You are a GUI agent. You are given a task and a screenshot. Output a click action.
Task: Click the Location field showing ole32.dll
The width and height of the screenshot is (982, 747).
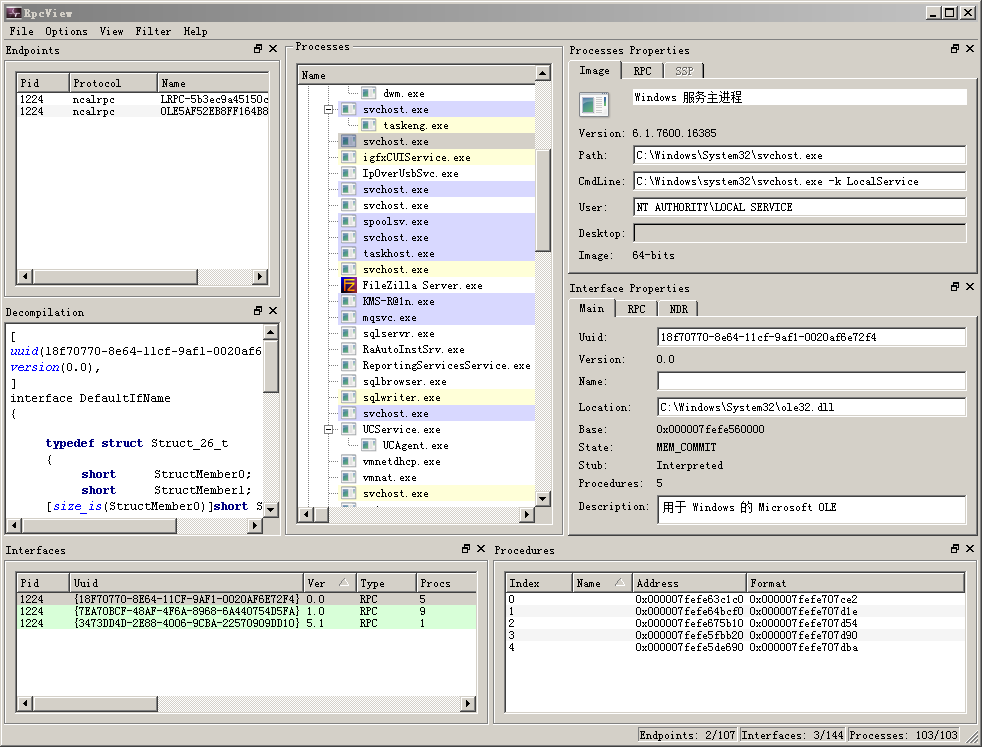[x=812, y=407]
